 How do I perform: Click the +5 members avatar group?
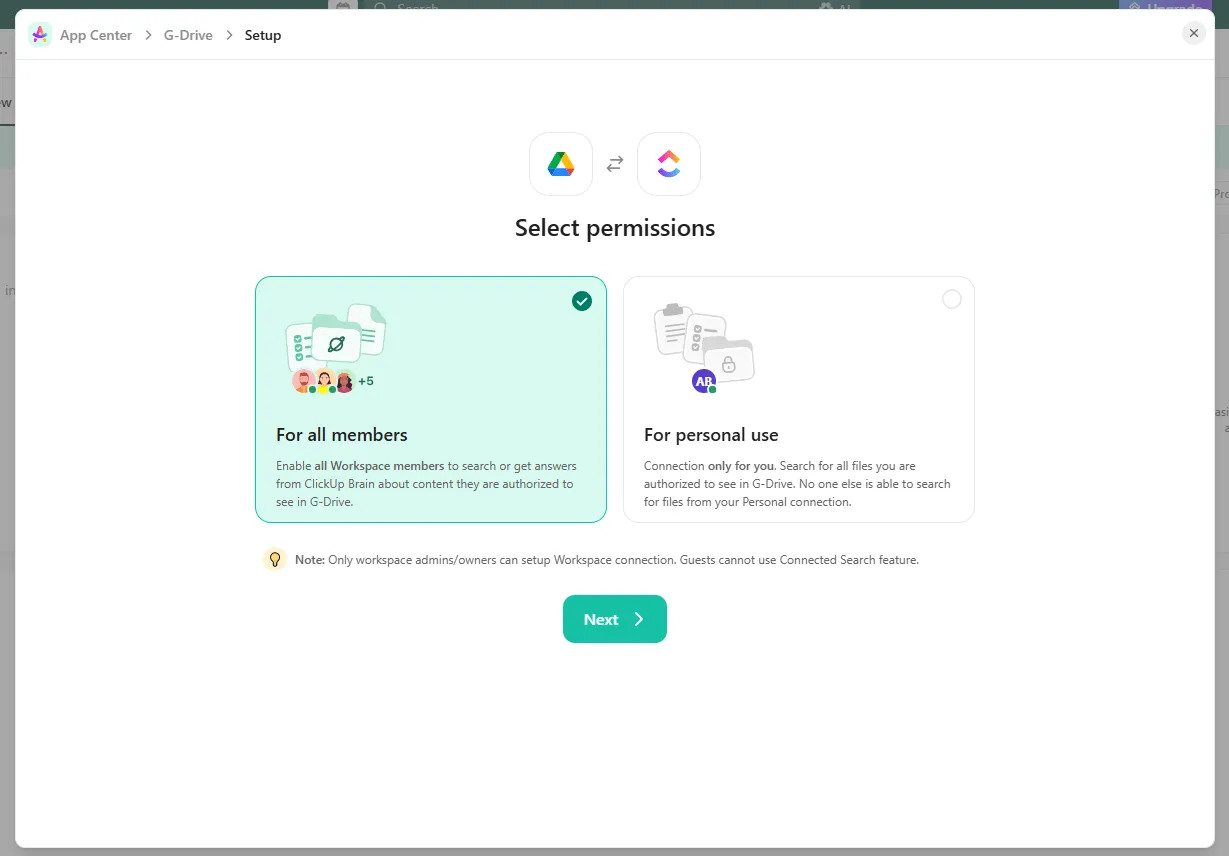point(333,381)
